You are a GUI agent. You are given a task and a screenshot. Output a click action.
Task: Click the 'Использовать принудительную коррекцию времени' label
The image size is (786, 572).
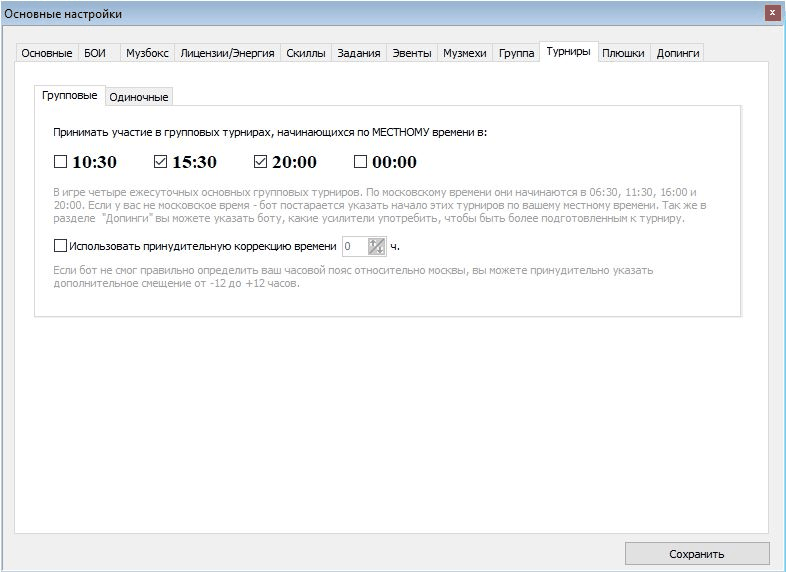(x=203, y=246)
